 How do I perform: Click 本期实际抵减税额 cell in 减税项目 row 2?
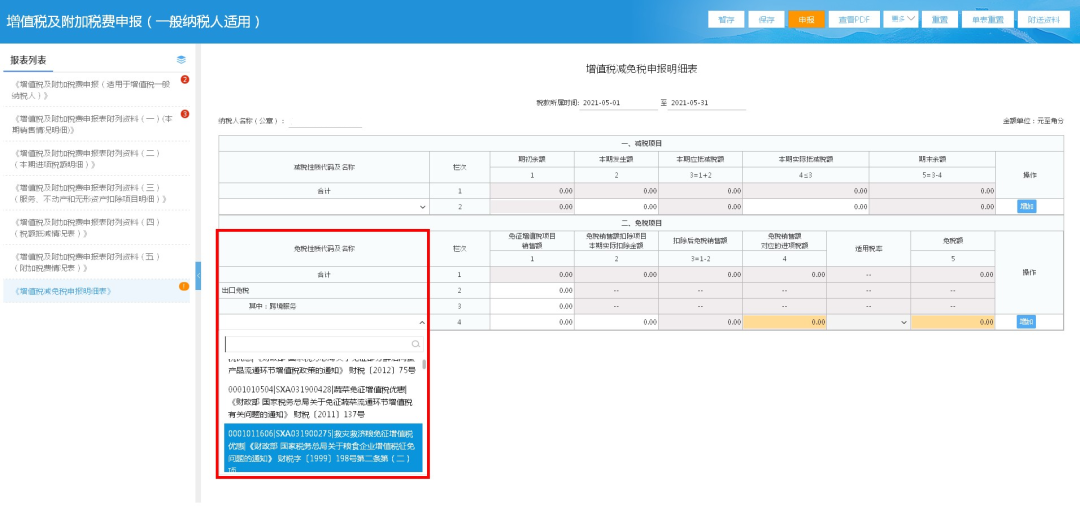[806, 206]
